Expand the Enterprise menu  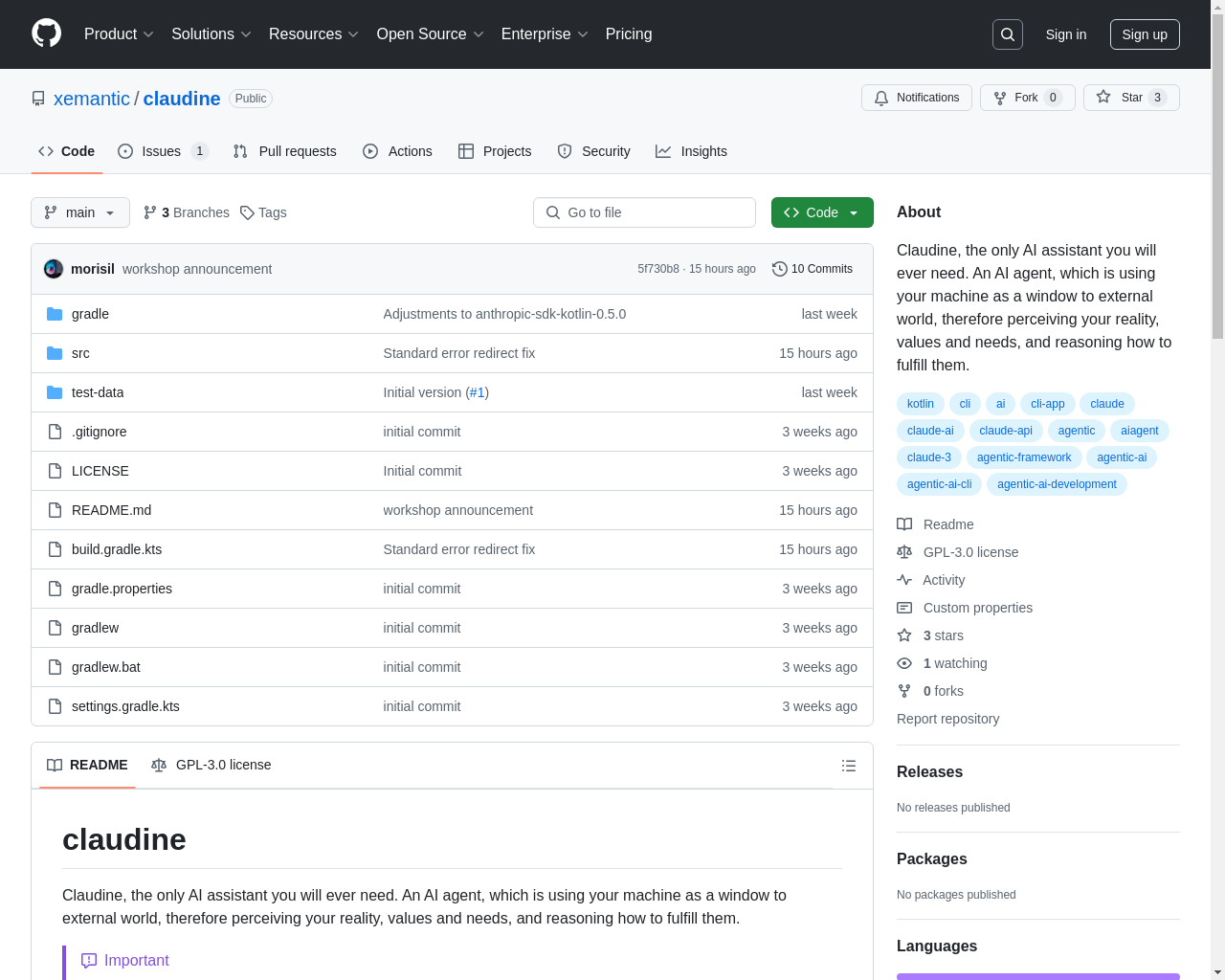tap(545, 34)
